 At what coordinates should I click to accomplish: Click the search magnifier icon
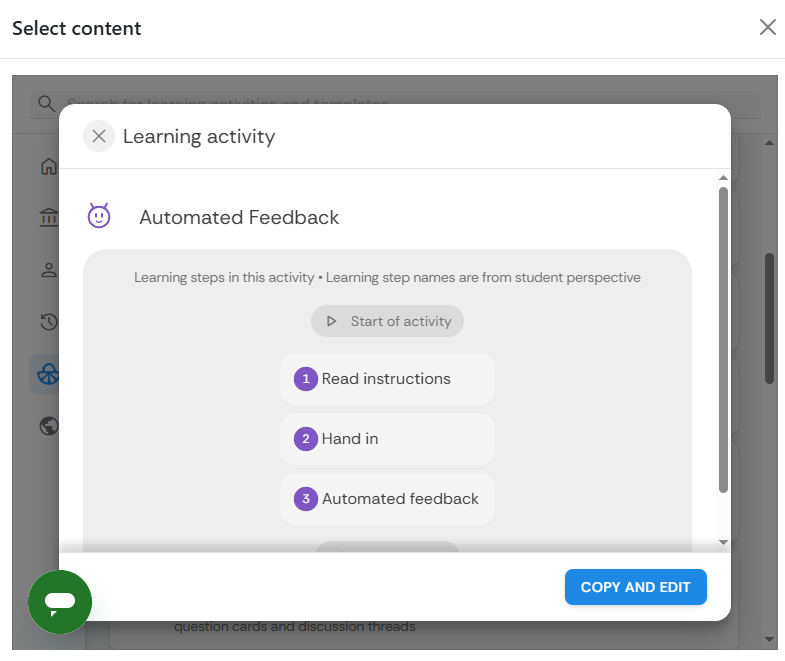click(46, 103)
